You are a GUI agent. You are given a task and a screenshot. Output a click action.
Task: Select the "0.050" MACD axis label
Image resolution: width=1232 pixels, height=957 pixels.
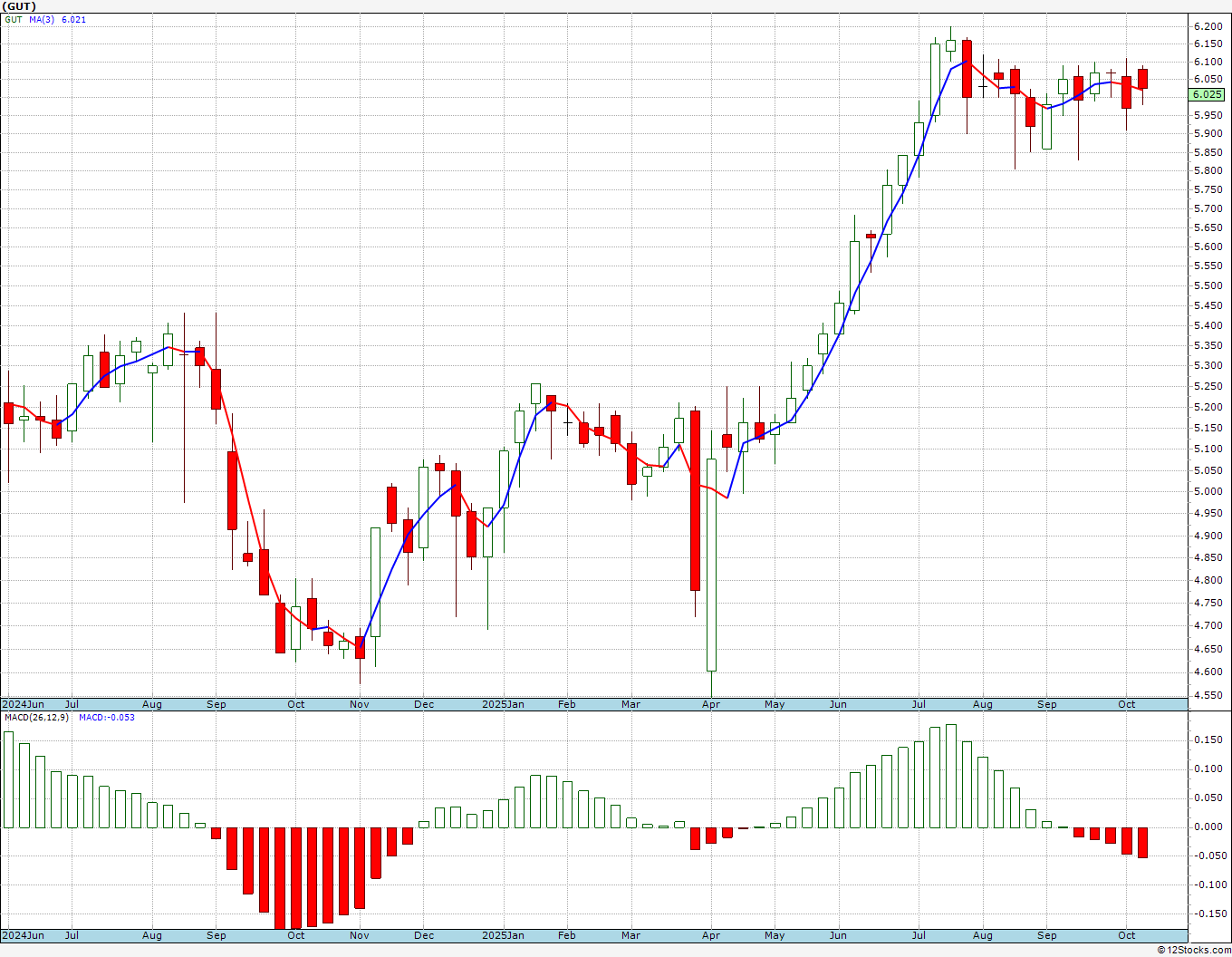[x=1208, y=797]
